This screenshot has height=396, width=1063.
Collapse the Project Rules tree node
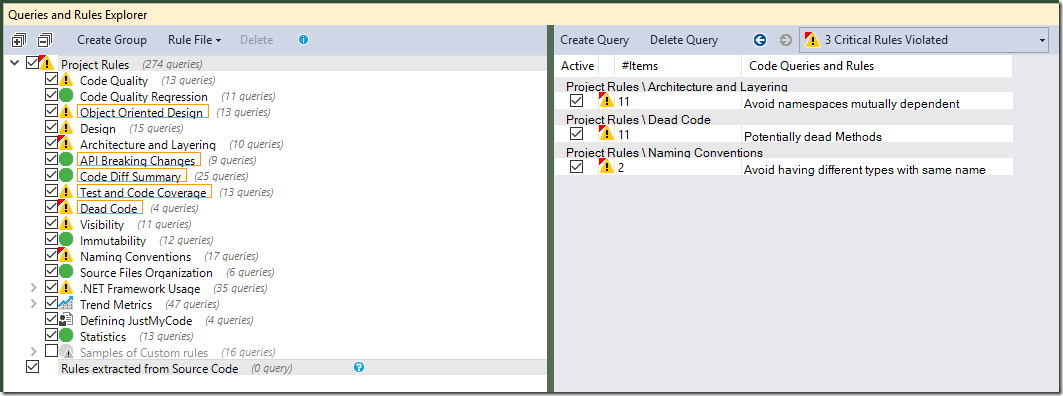tap(15, 63)
